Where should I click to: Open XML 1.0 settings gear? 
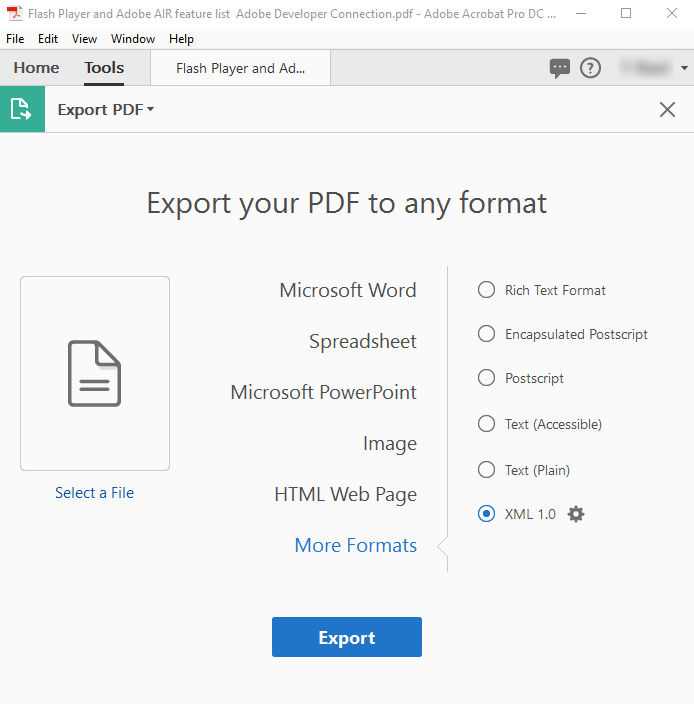pos(575,514)
